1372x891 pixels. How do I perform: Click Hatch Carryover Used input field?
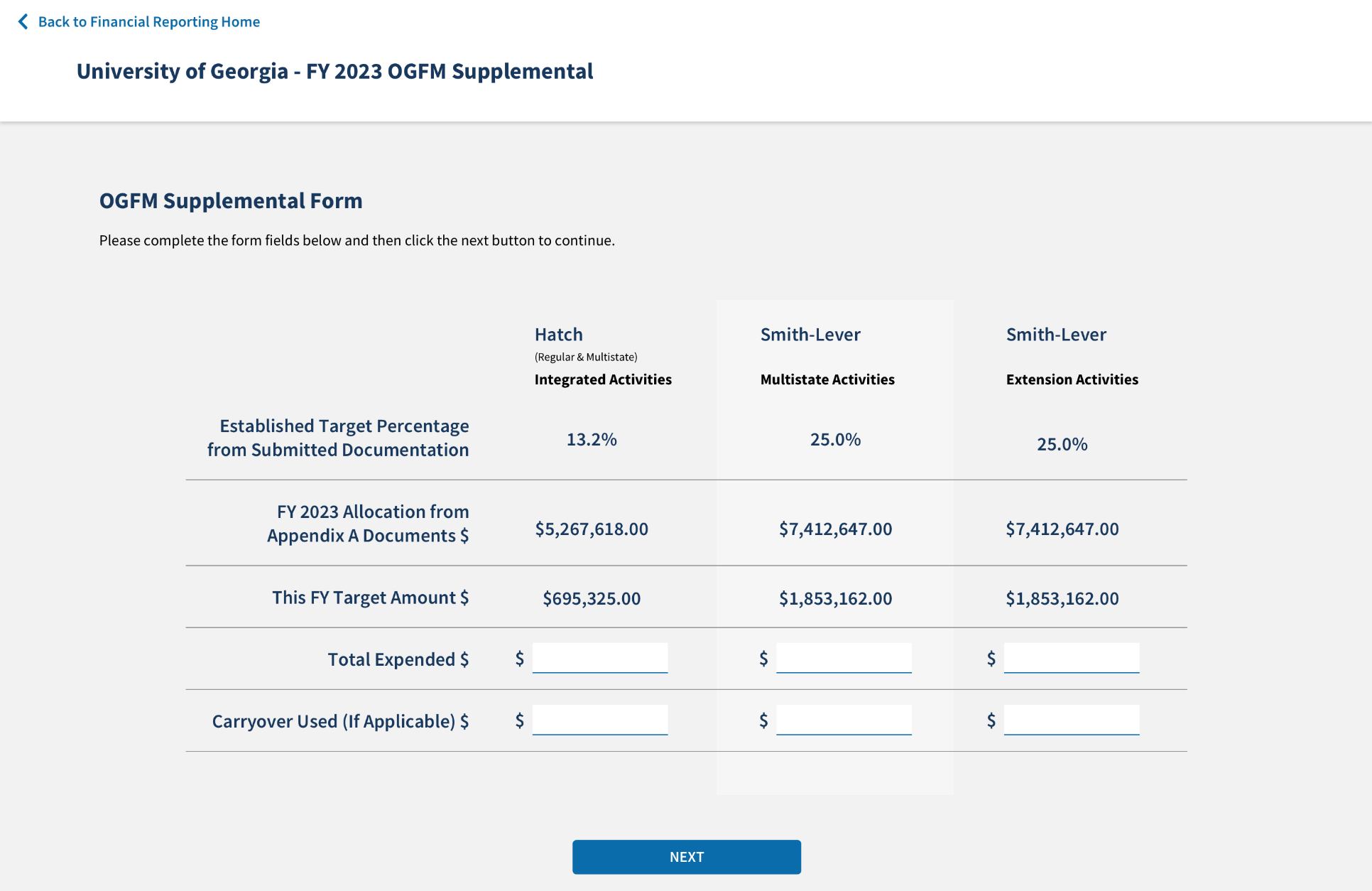pos(599,720)
